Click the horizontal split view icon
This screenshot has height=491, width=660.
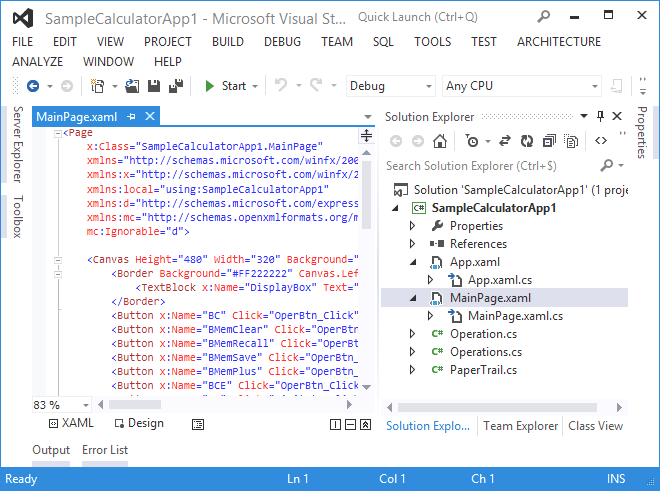tap(351, 424)
